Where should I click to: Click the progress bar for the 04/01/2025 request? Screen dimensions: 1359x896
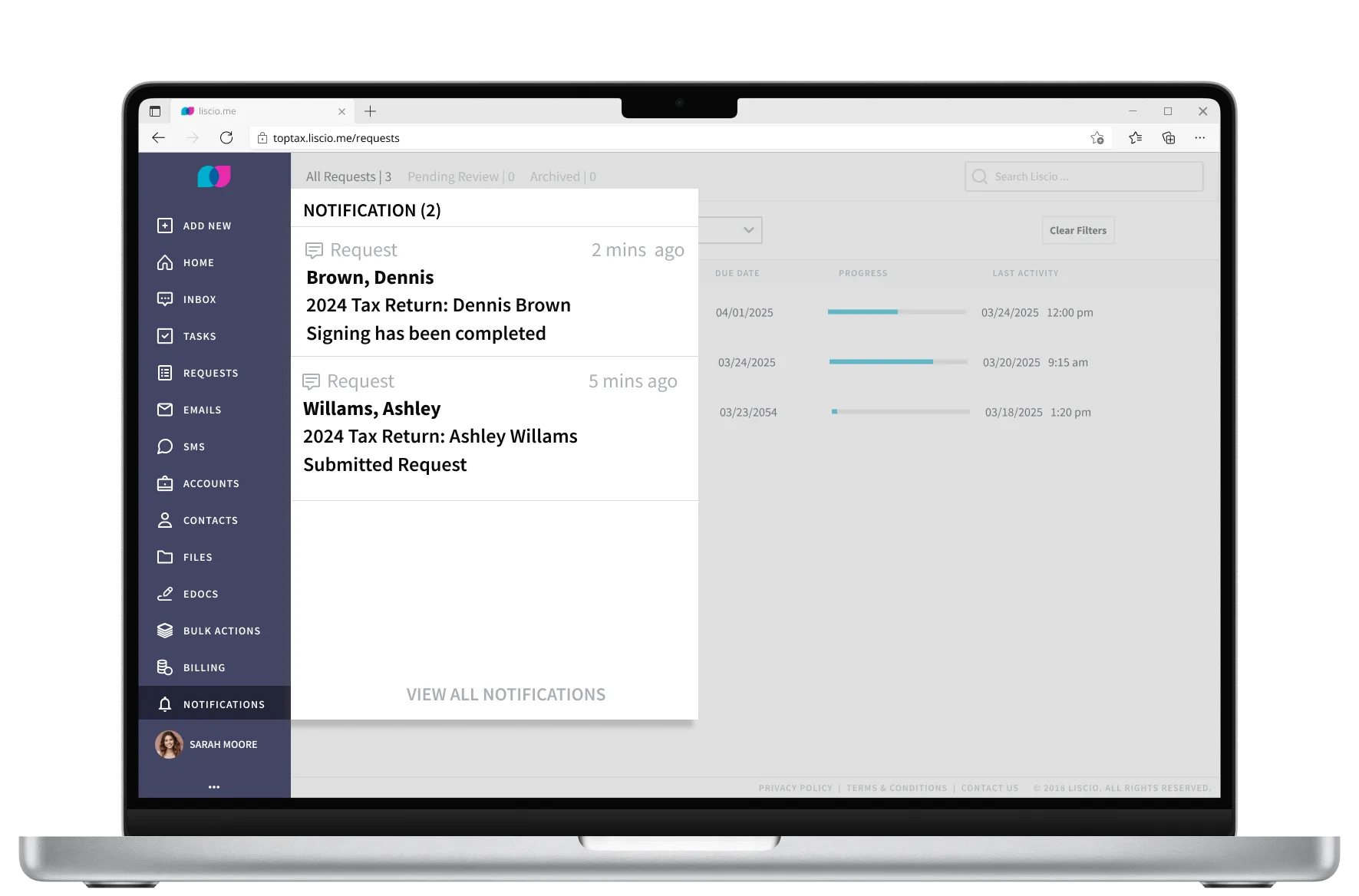click(896, 312)
